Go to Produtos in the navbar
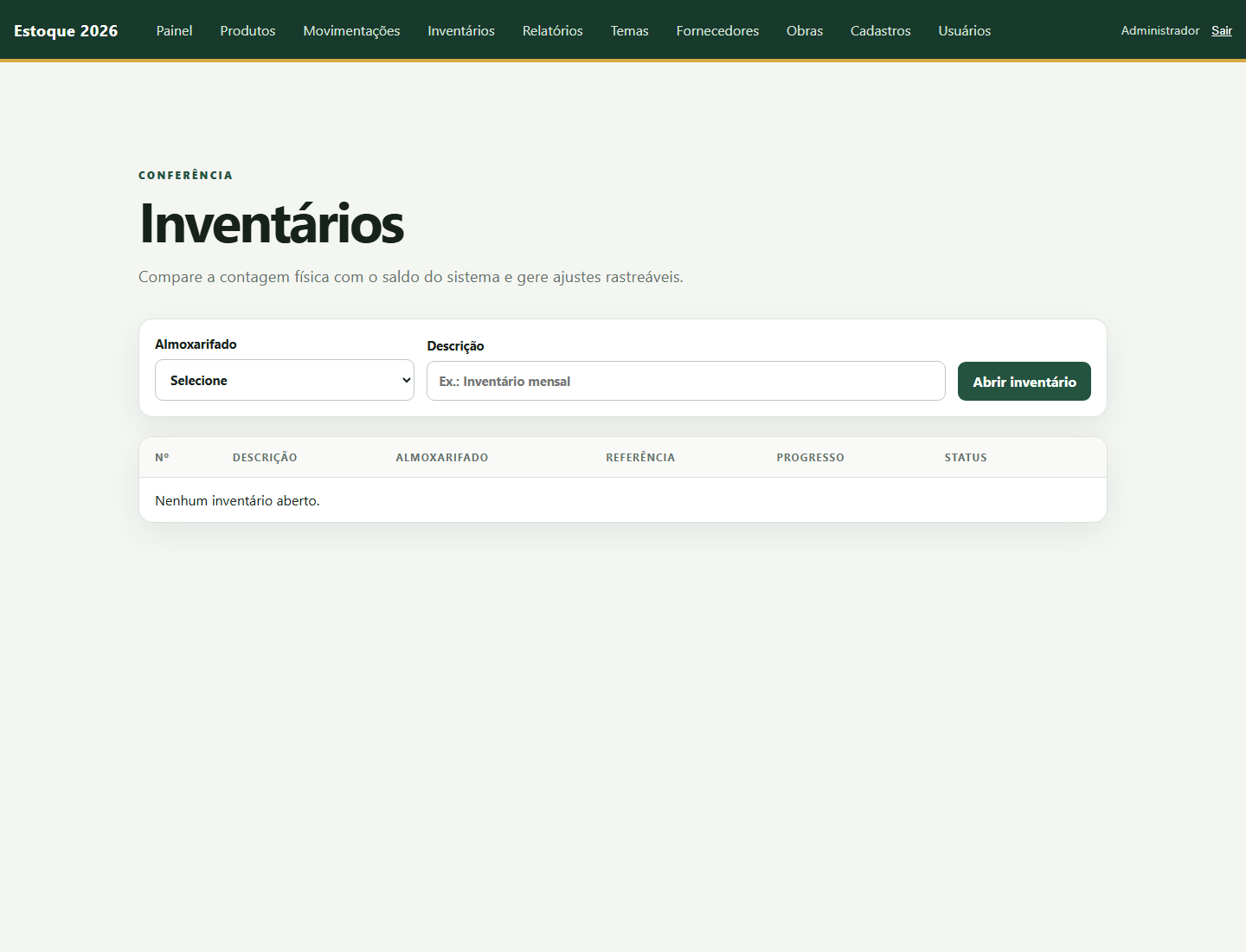Image resolution: width=1246 pixels, height=952 pixels. [x=247, y=30]
